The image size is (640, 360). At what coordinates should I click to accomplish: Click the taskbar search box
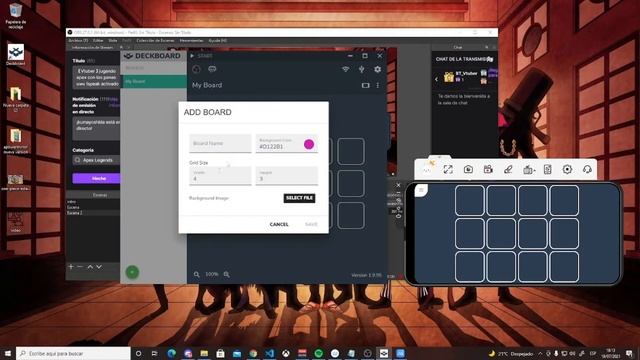(73, 353)
